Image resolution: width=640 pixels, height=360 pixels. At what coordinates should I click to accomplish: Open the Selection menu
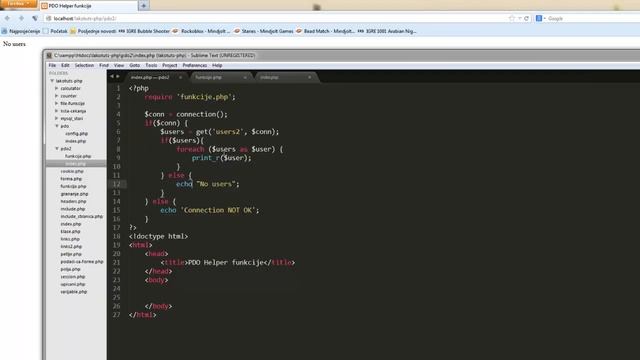(84, 65)
